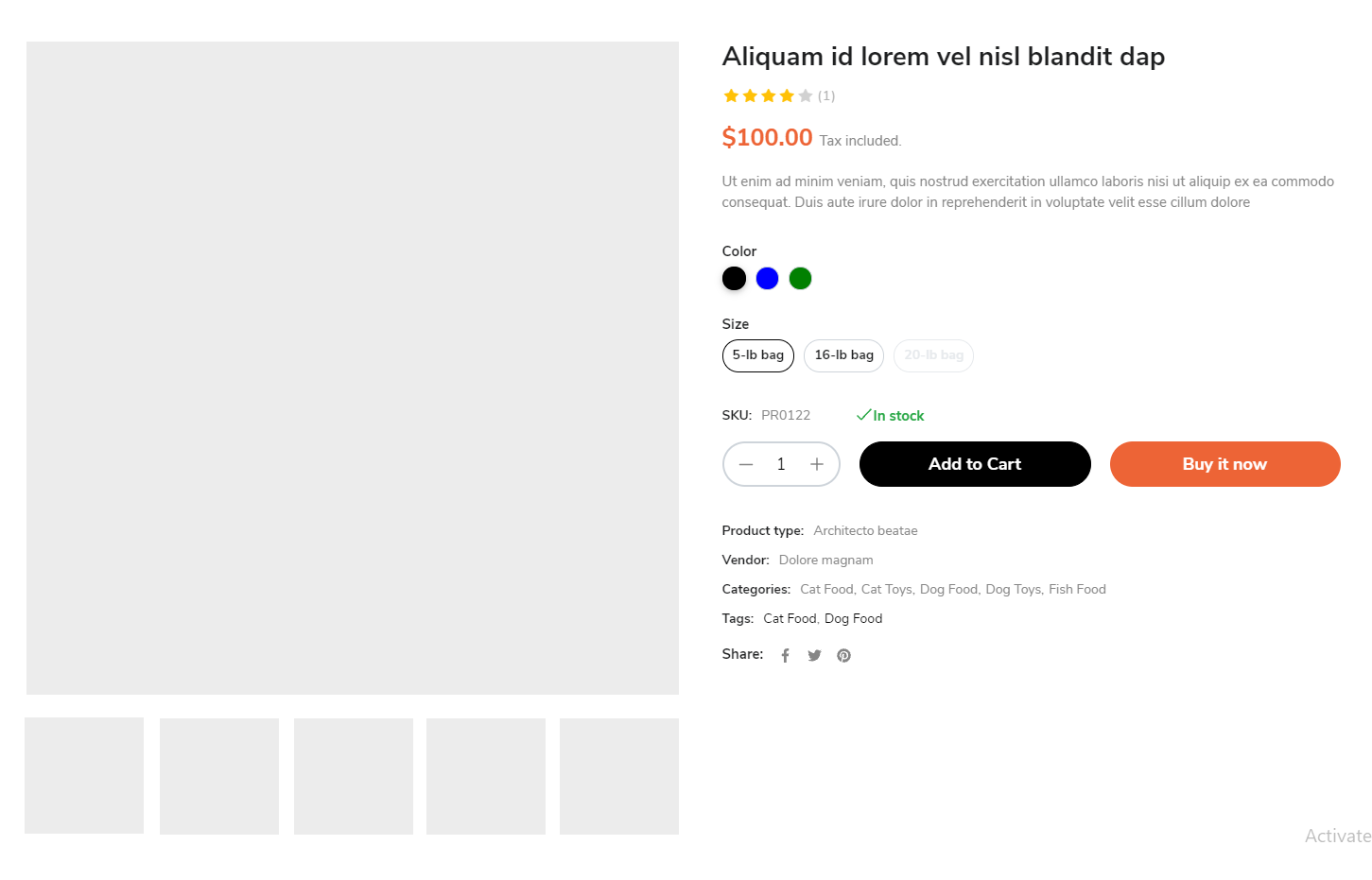Viewport: 1372px width, 880px height.
Task: Select the 5-lb bag size option
Action: coord(757,355)
